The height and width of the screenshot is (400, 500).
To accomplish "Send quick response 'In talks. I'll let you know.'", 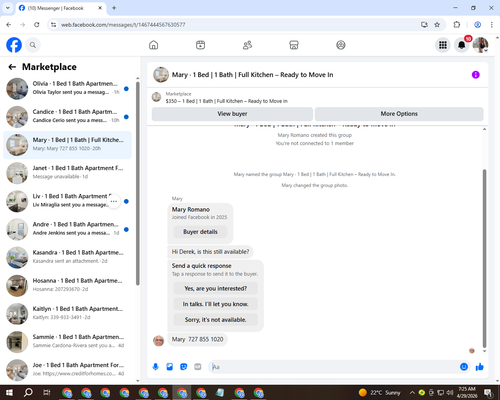I will point(216,304).
